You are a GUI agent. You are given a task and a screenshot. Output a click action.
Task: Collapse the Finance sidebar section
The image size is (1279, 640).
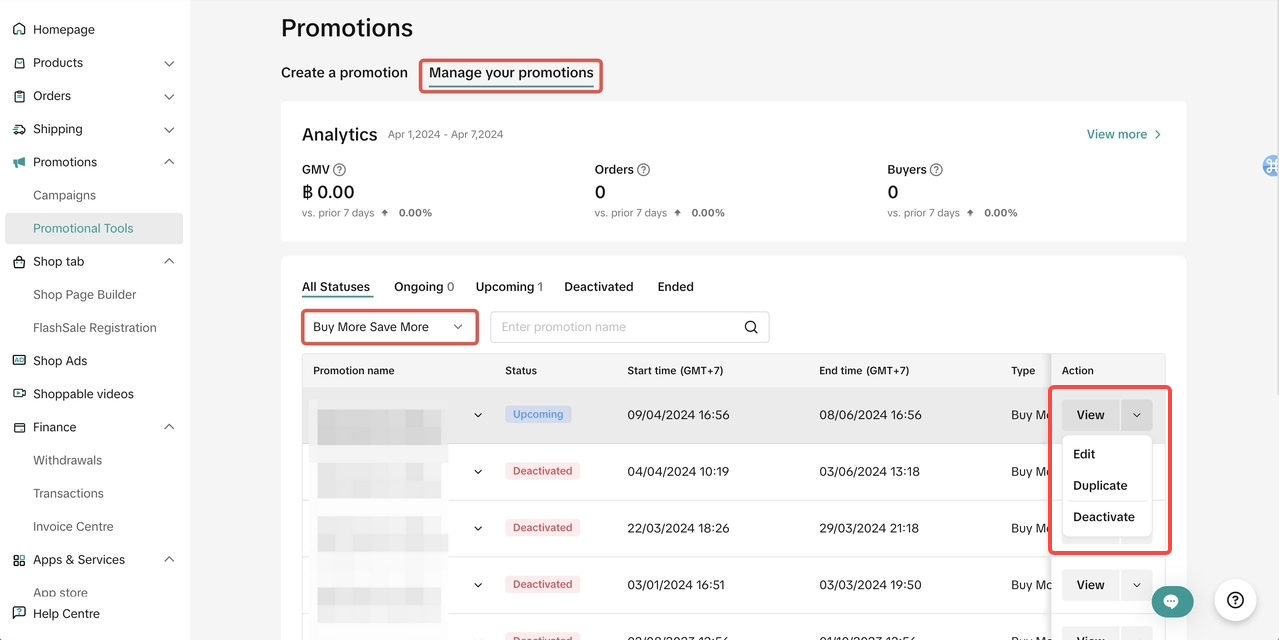[x=169, y=427]
